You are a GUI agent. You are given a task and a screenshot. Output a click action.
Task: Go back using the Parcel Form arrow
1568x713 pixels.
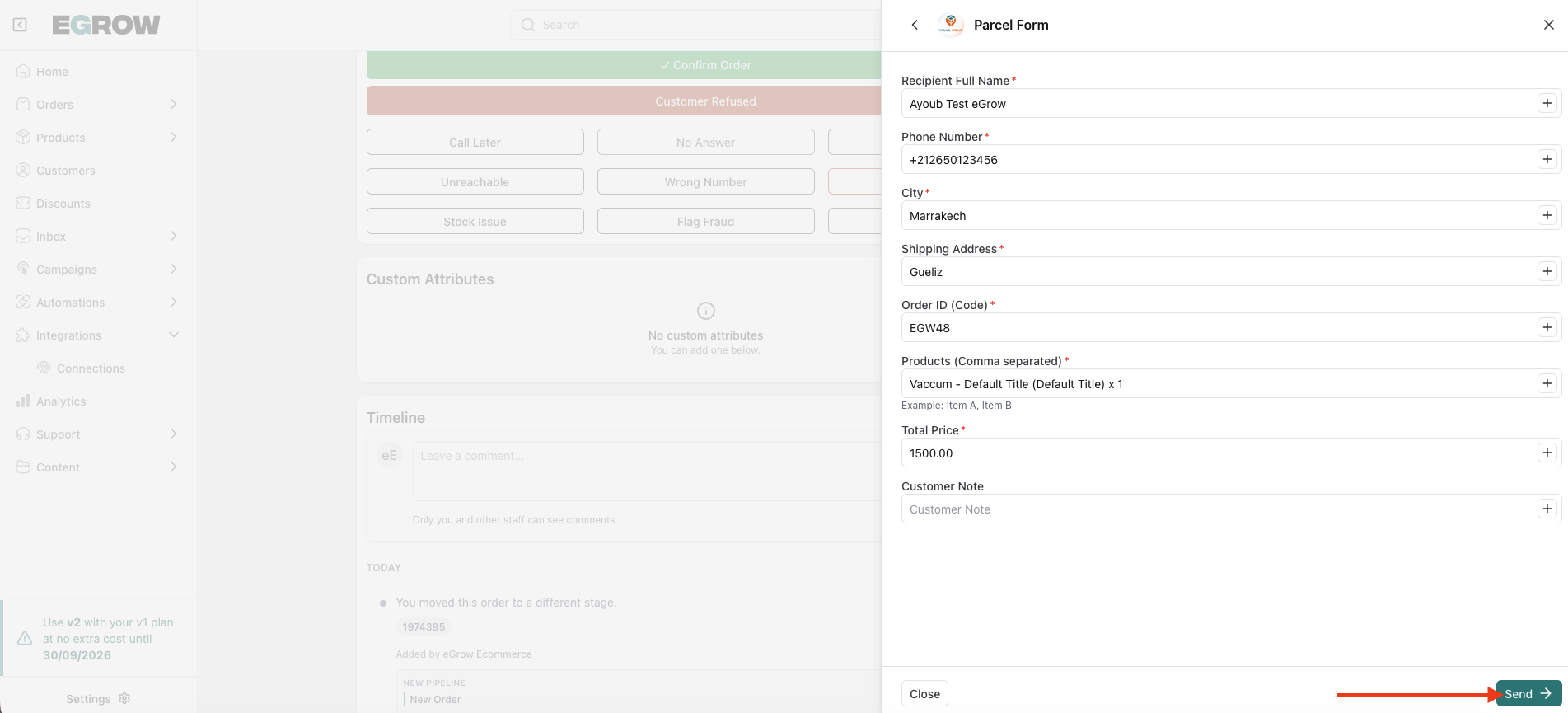pos(915,25)
